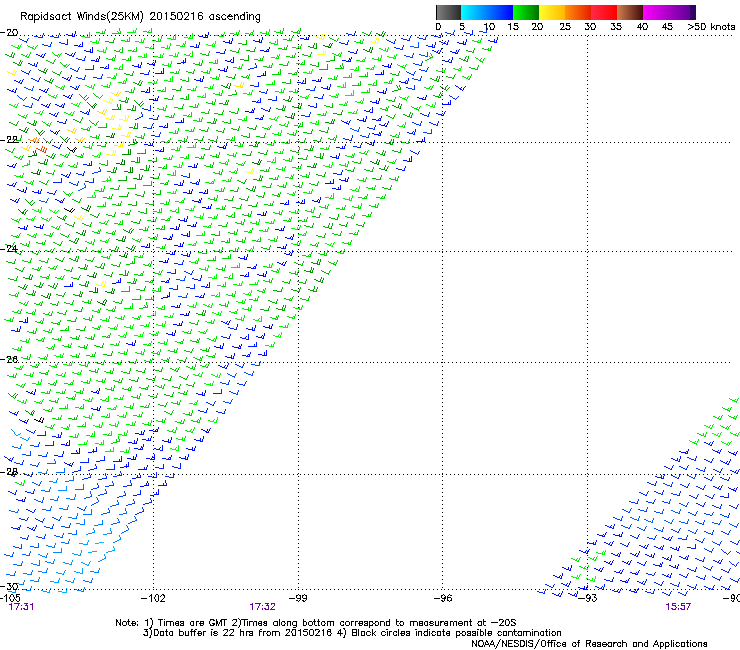This screenshot has width=740, height=650.
Task: Click the '-99' longitude axis label
Action: 298,598
